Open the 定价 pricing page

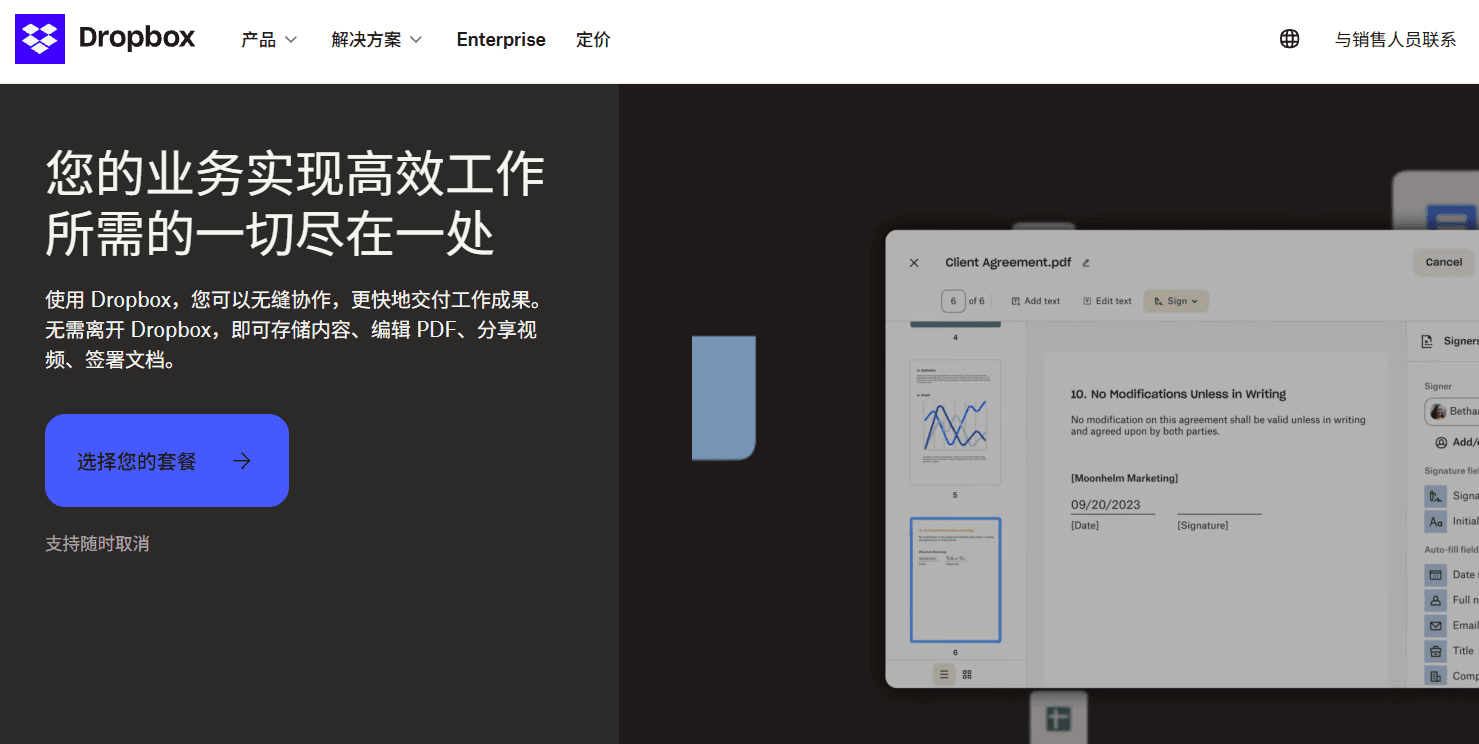593,39
